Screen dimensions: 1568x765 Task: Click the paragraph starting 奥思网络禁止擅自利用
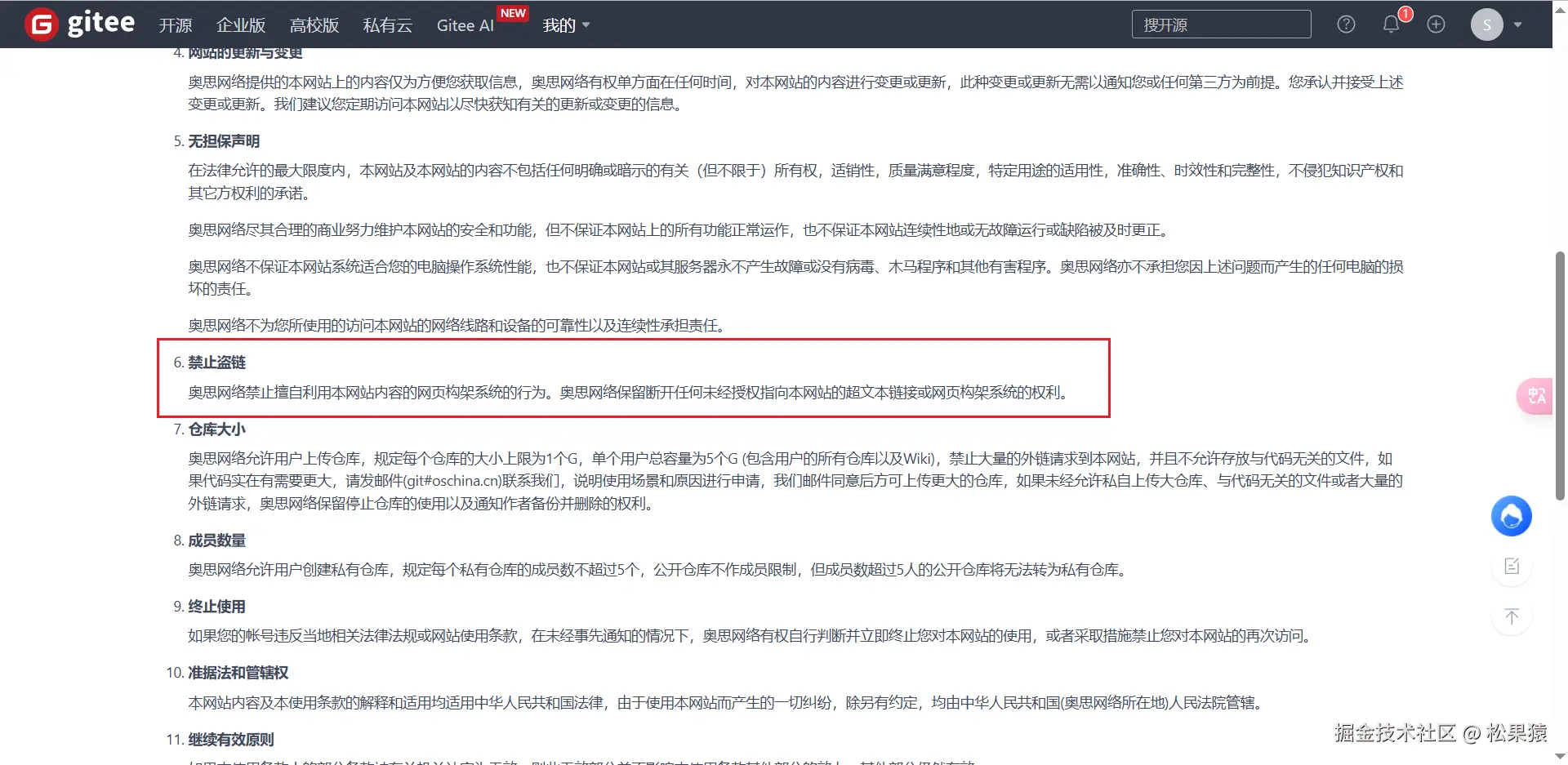(630, 393)
